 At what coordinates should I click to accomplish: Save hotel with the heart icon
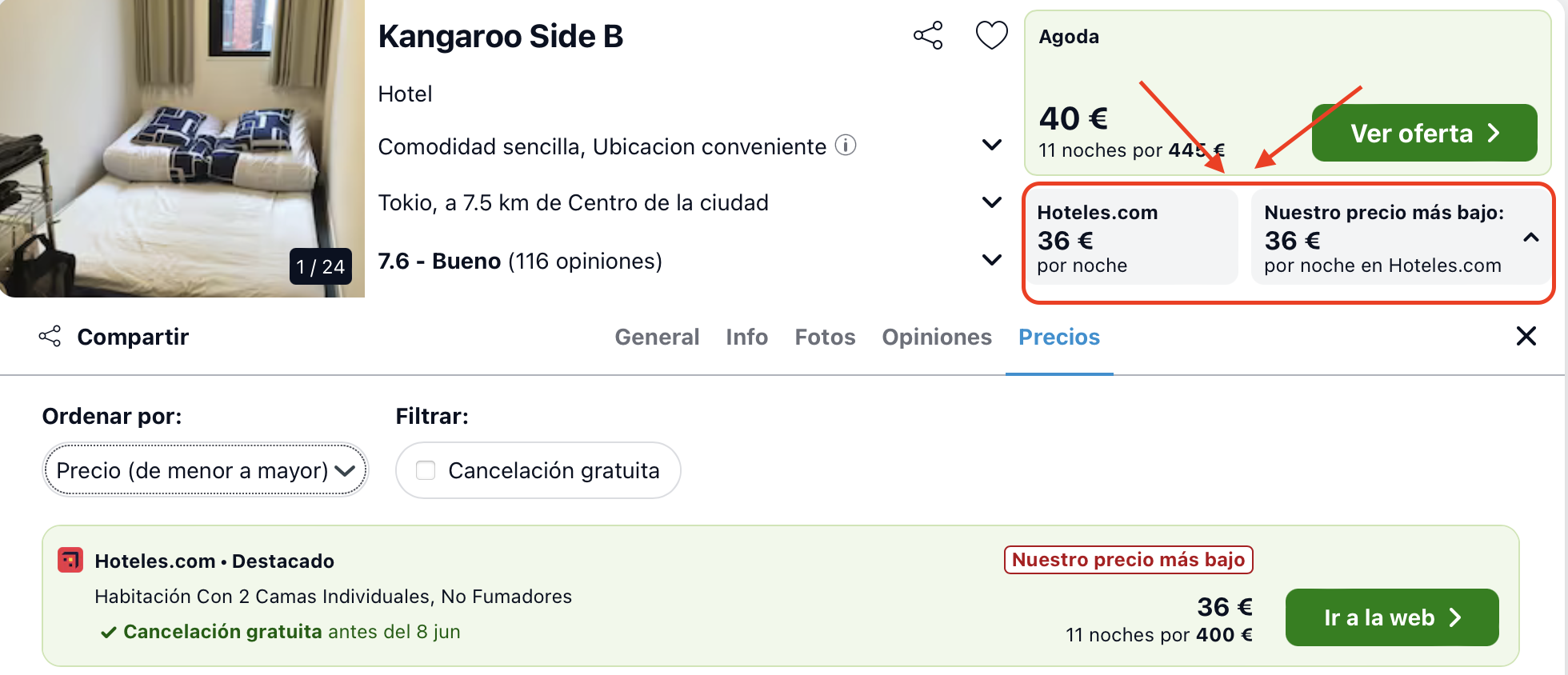click(991, 35)
